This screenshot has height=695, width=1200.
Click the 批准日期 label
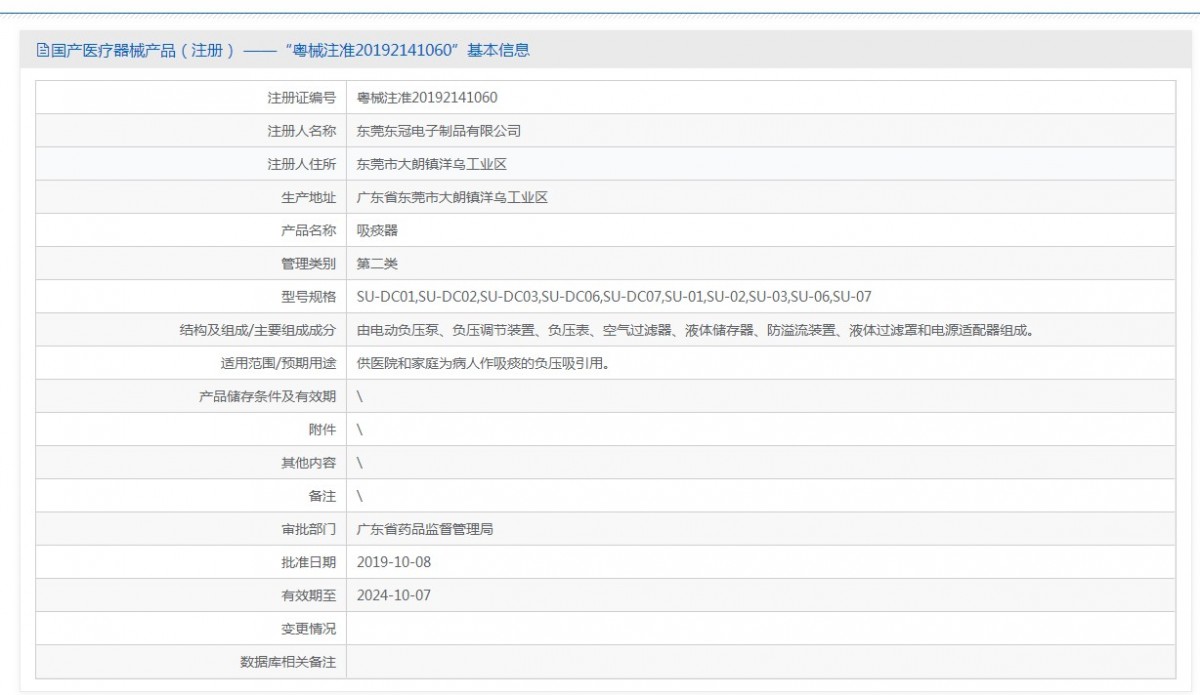pyautogui.click(x=308, y=561)
